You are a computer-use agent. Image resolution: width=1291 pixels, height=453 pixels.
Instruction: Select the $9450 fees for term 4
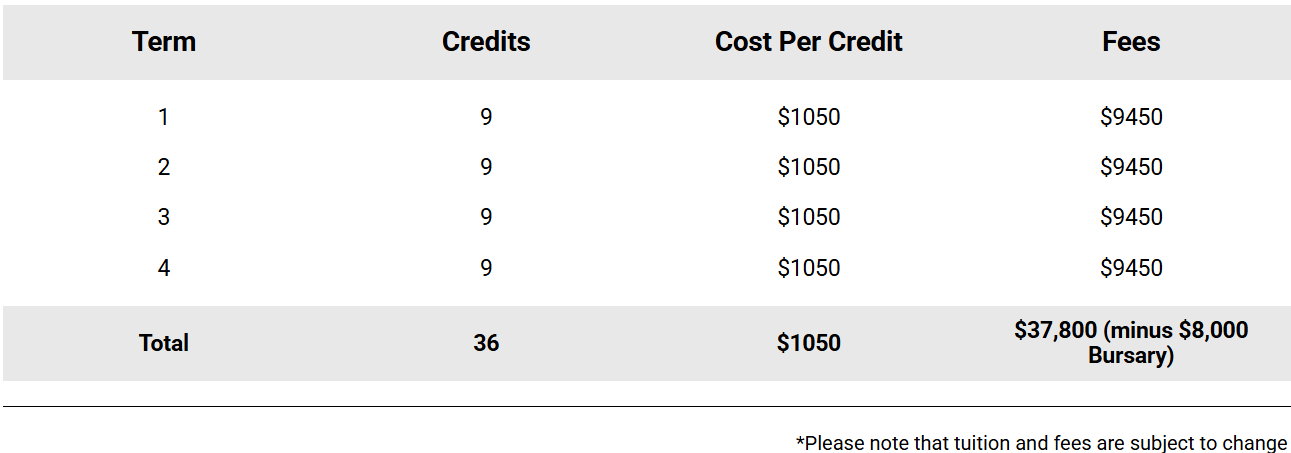click(x=1131, y=268)
